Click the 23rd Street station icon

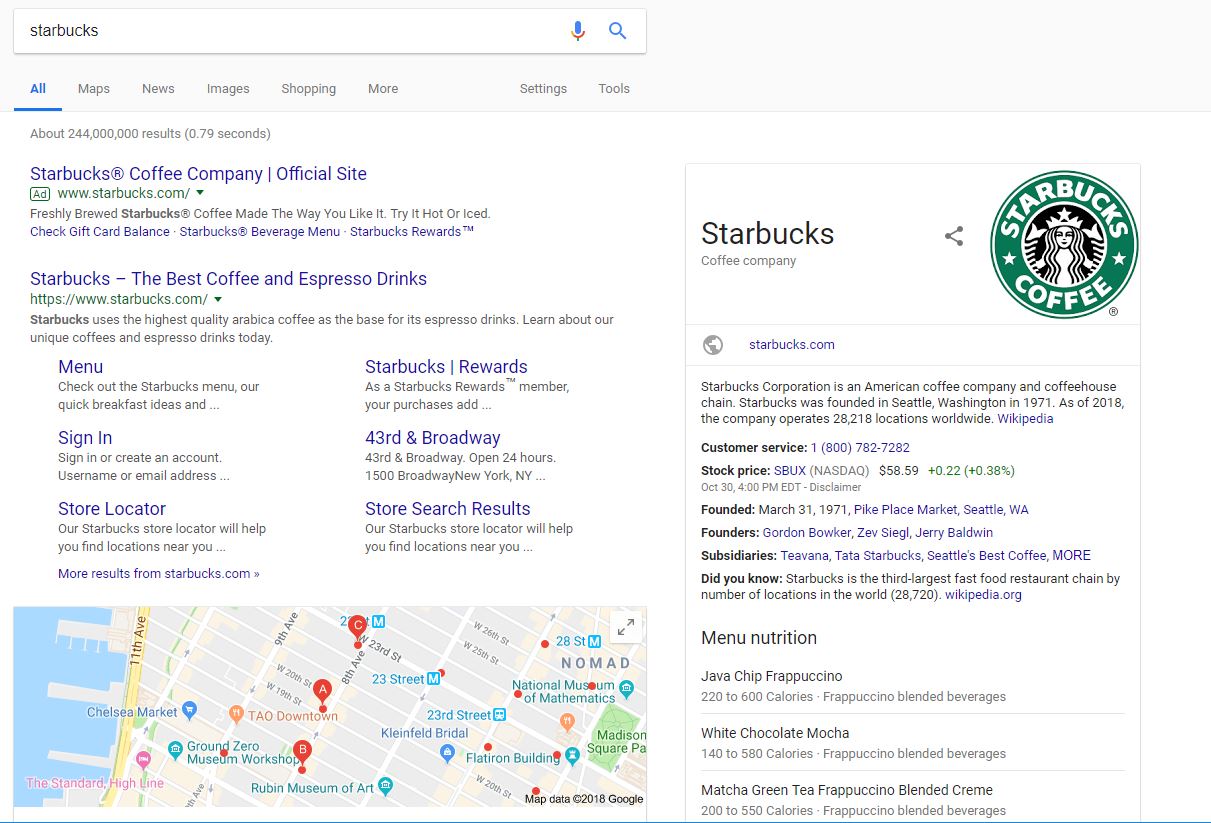(500, 715)
